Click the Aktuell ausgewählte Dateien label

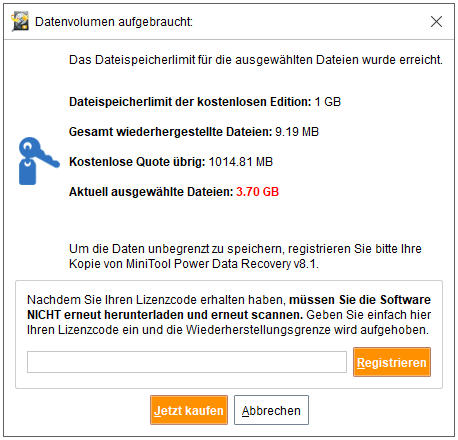click(151, 192)
